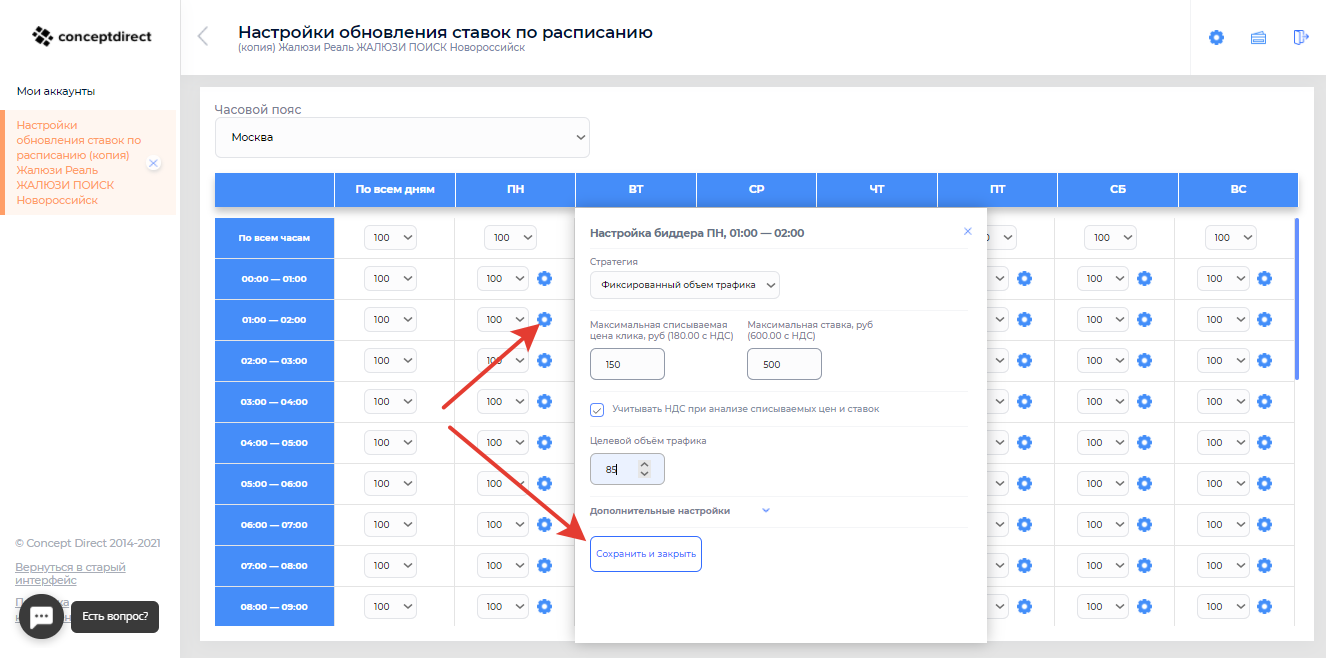1326x658 pixels.
Task: Open ВС gear for 00:00 — 01:00
Action: coord(1264,279)
